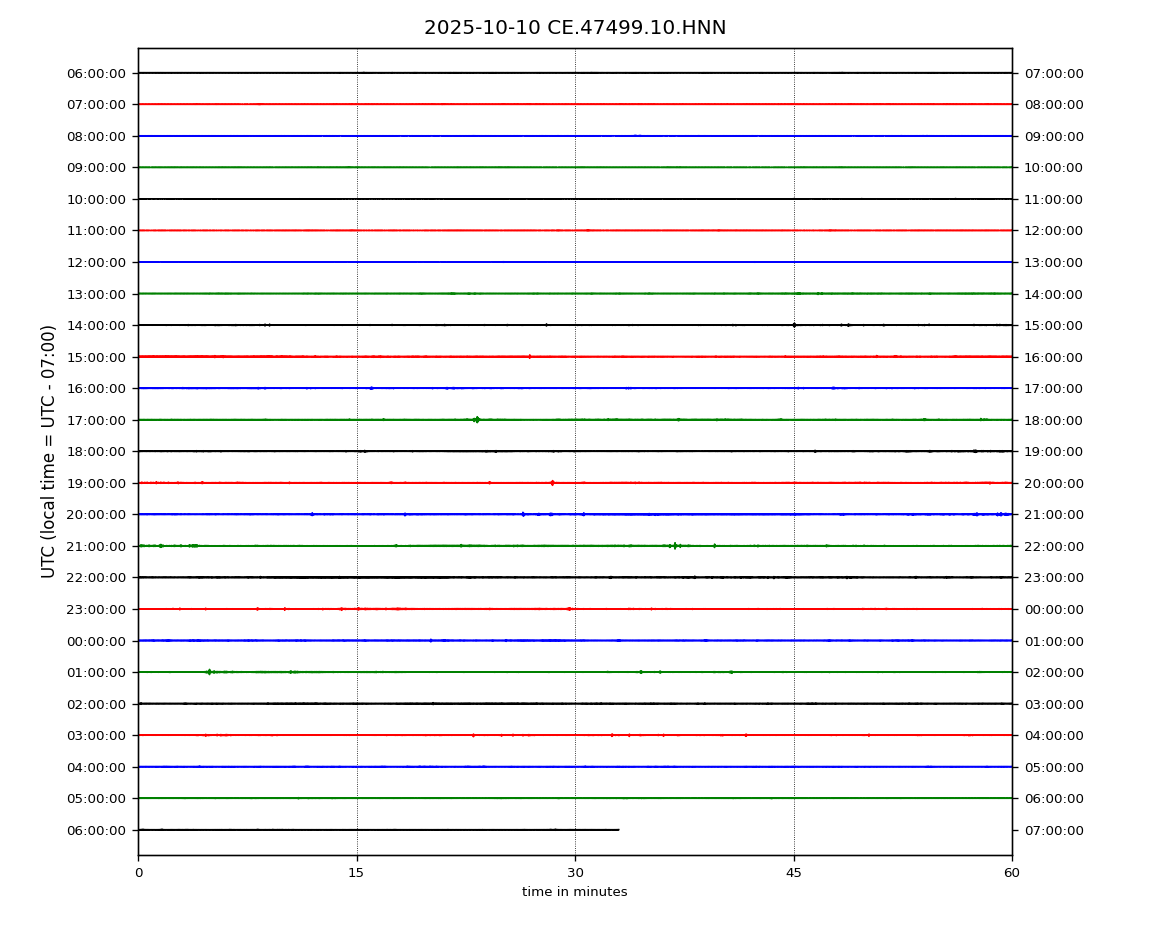Screen dimensions: 1150x950
Task: Select the 45 minute x-axis tick label
Action: point(794,873)
